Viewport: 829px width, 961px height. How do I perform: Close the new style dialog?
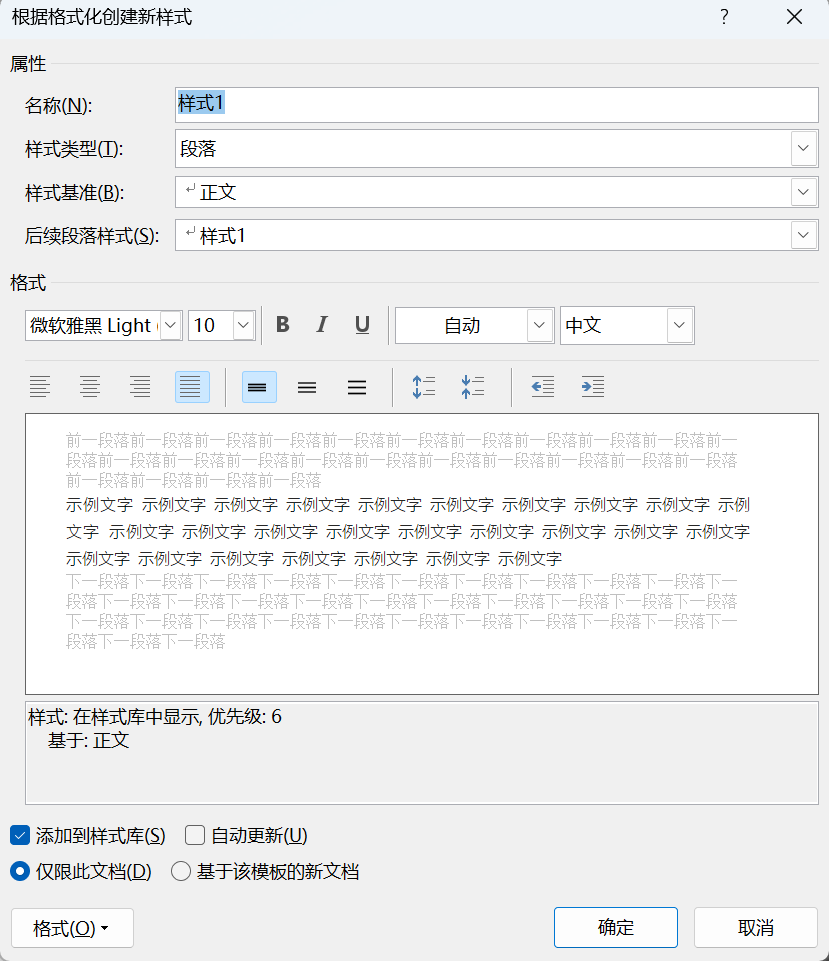[x=794, y=17]
